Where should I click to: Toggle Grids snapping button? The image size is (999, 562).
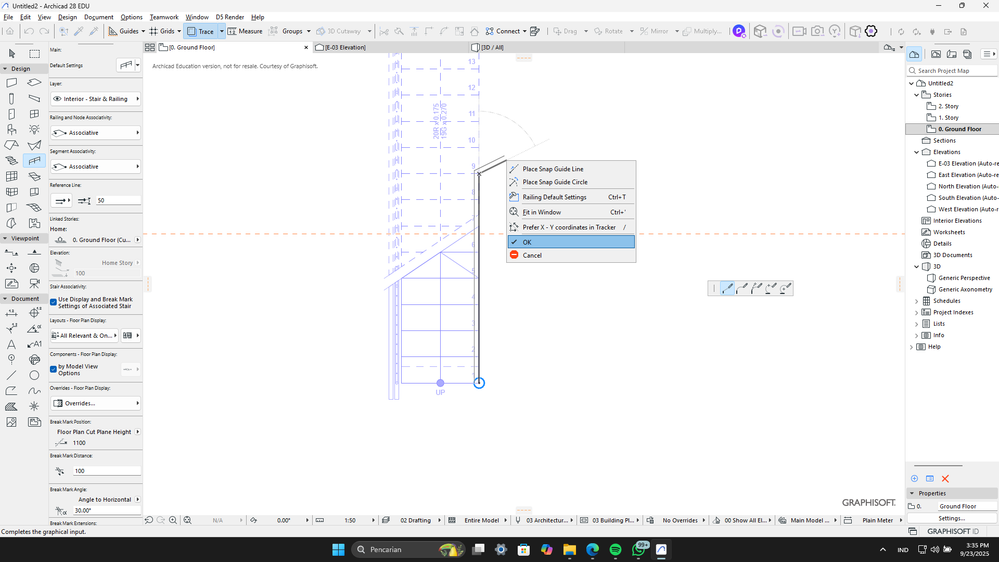click(x=162, y=31)
